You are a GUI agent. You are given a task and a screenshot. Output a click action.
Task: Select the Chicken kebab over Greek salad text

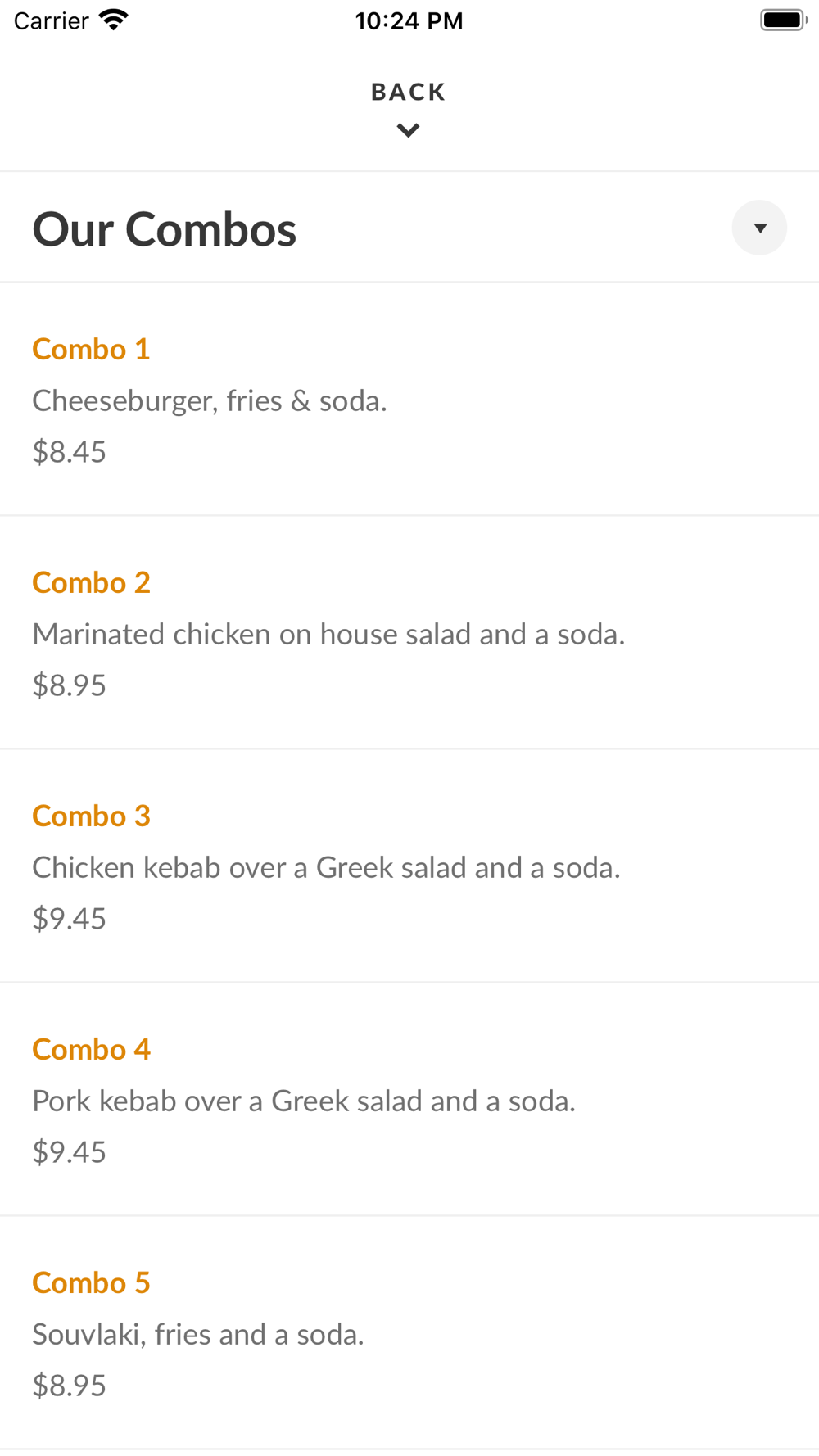tap(326, 868)
